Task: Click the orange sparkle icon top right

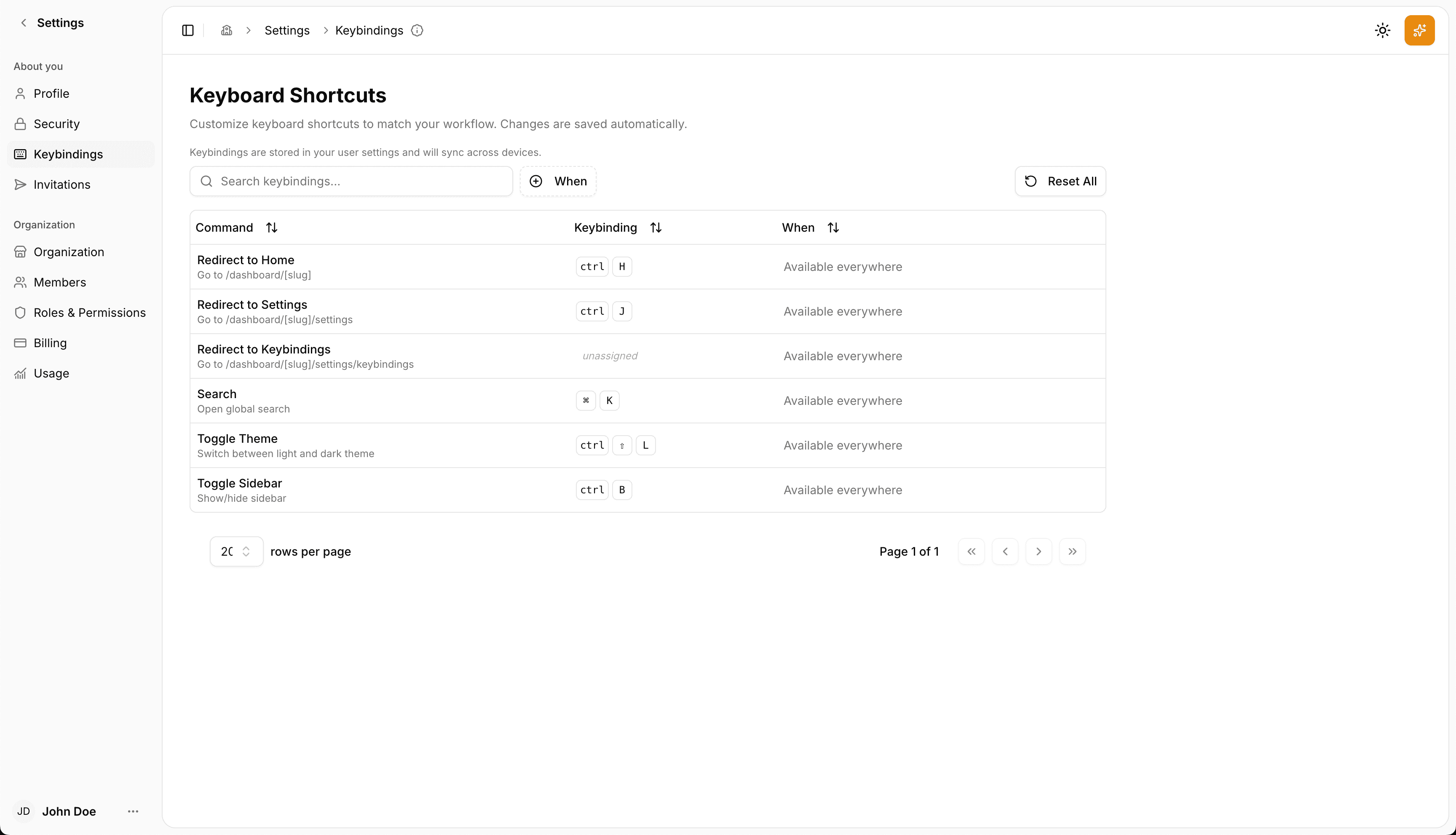Action: (1419, 30)
